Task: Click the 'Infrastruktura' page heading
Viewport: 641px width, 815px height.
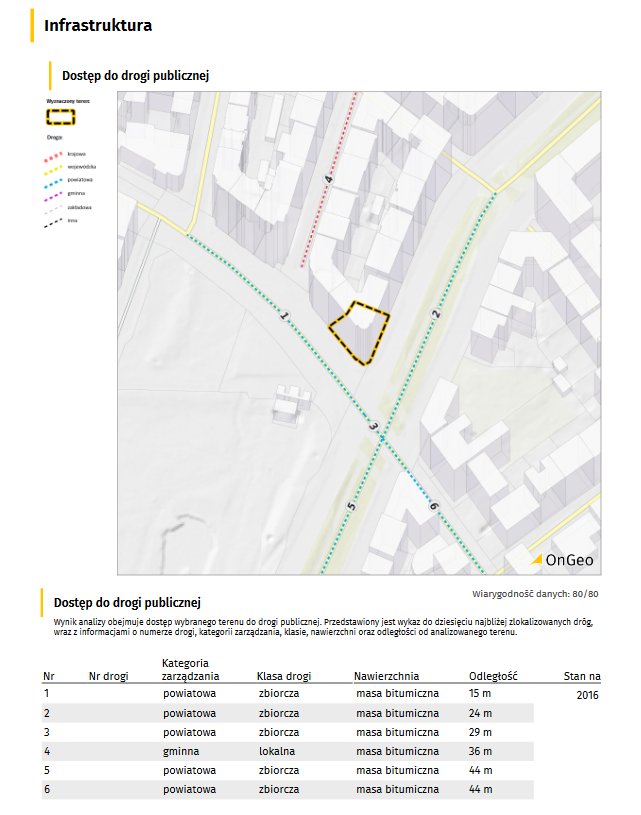Action: (x=98, y=26)
